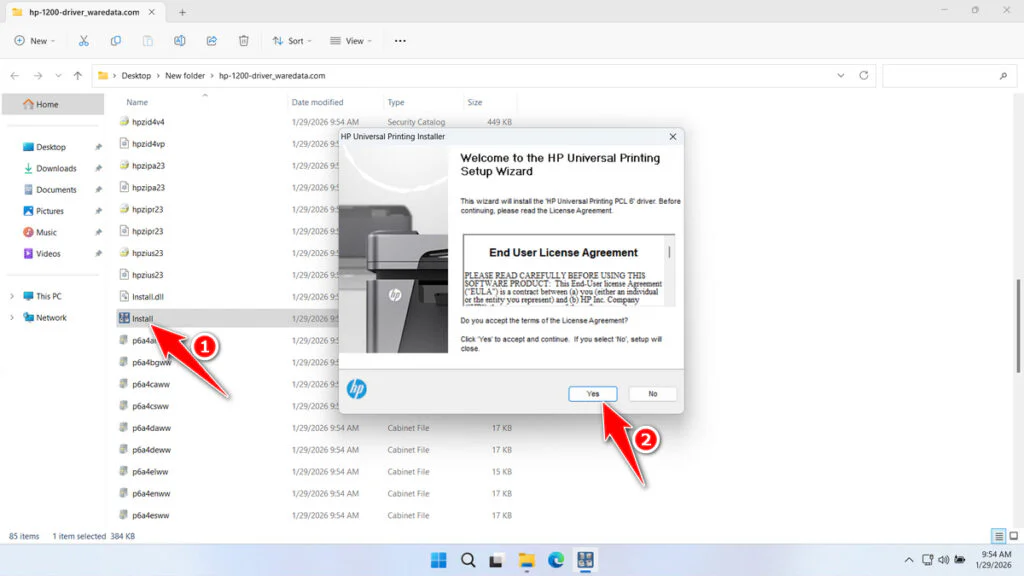The height and width of the screenshot is (576, 1024).
Task: Open the Share icon in the toolbar
Action: tap(211, 41)
